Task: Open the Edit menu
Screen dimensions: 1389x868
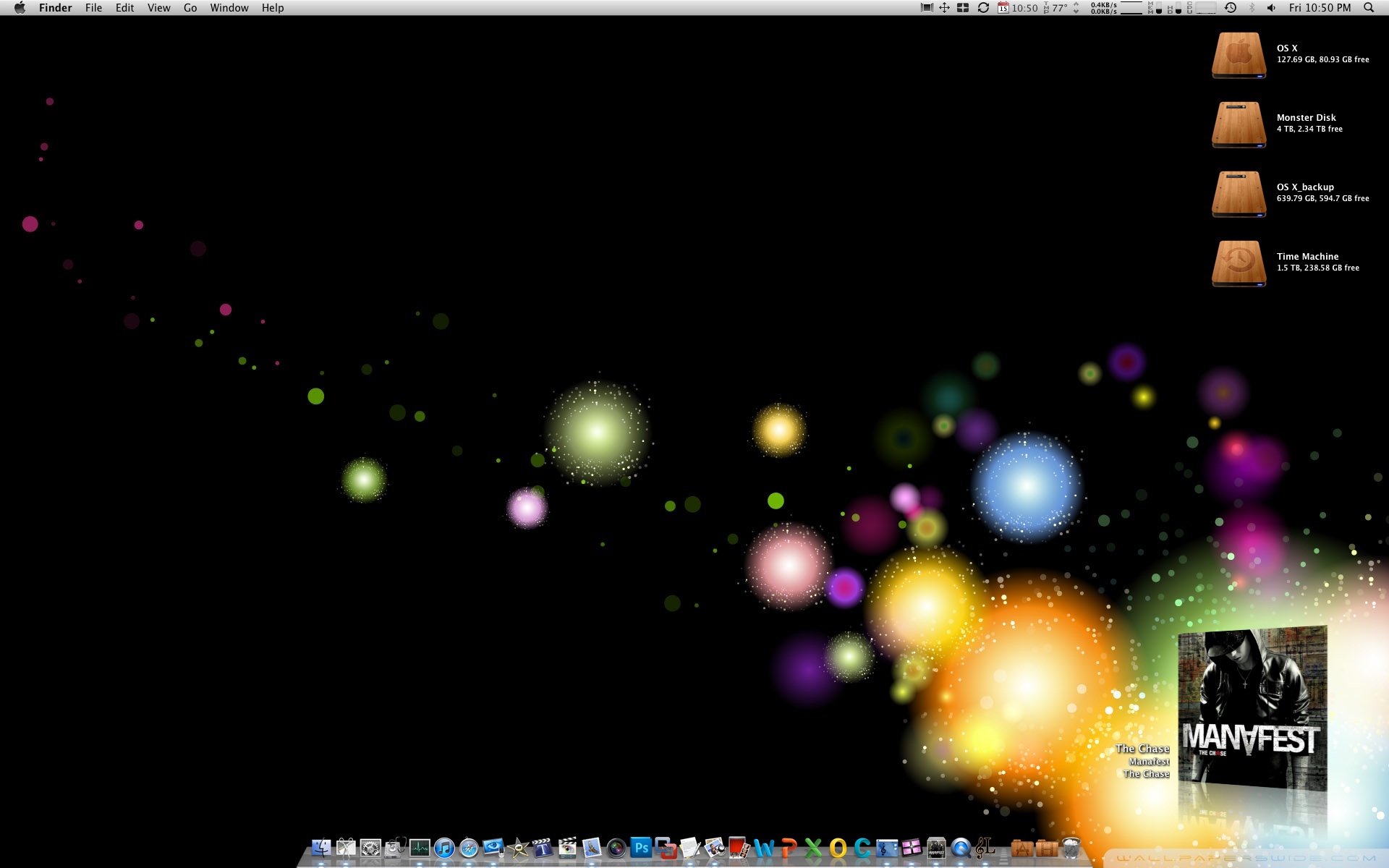Action: [x=125, y=8]
